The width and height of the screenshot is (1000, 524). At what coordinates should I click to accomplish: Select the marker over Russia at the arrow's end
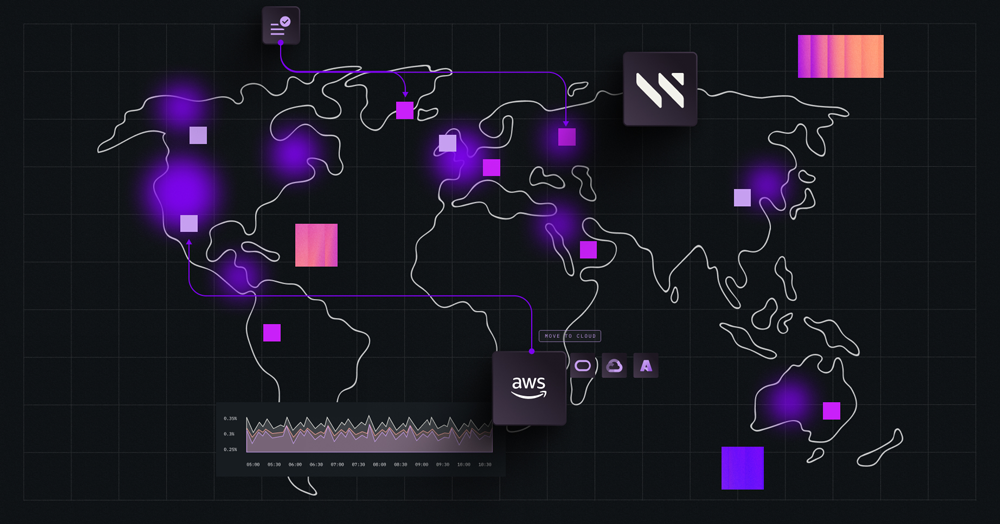pos(567,137)
